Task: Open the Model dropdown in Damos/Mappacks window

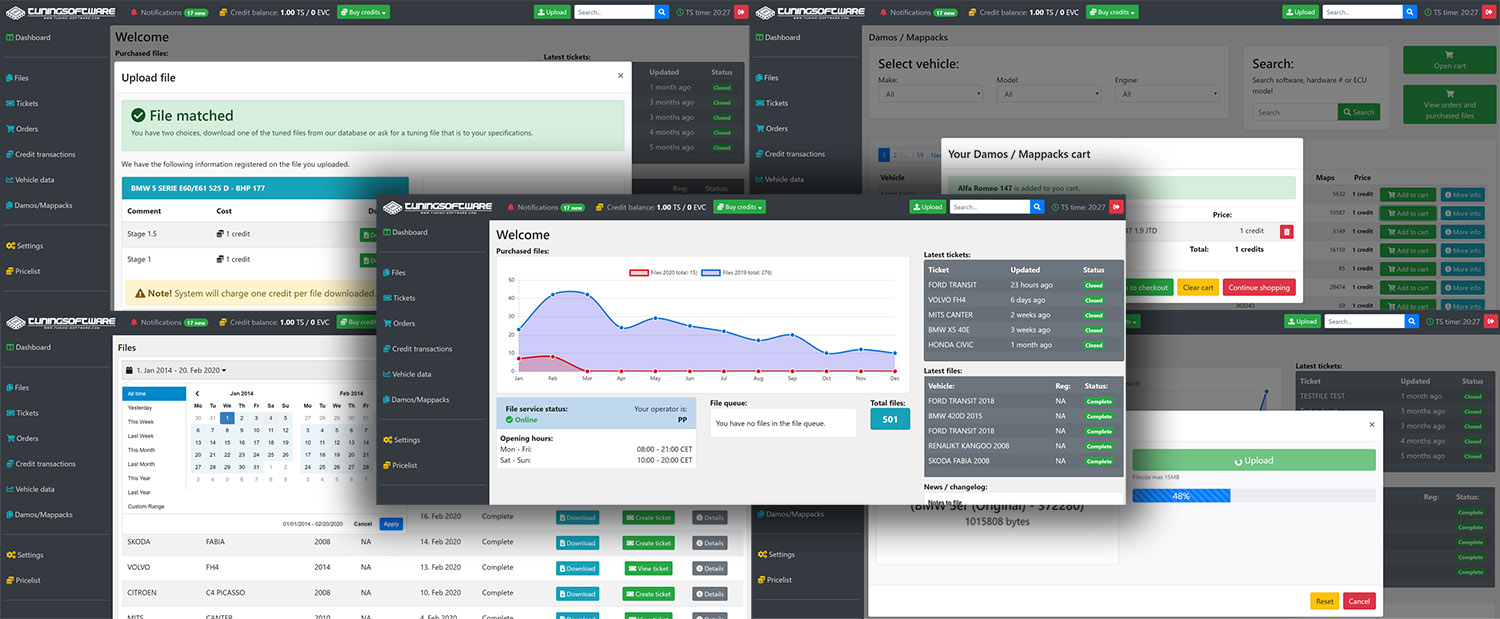Action: tap(1049, 94)
